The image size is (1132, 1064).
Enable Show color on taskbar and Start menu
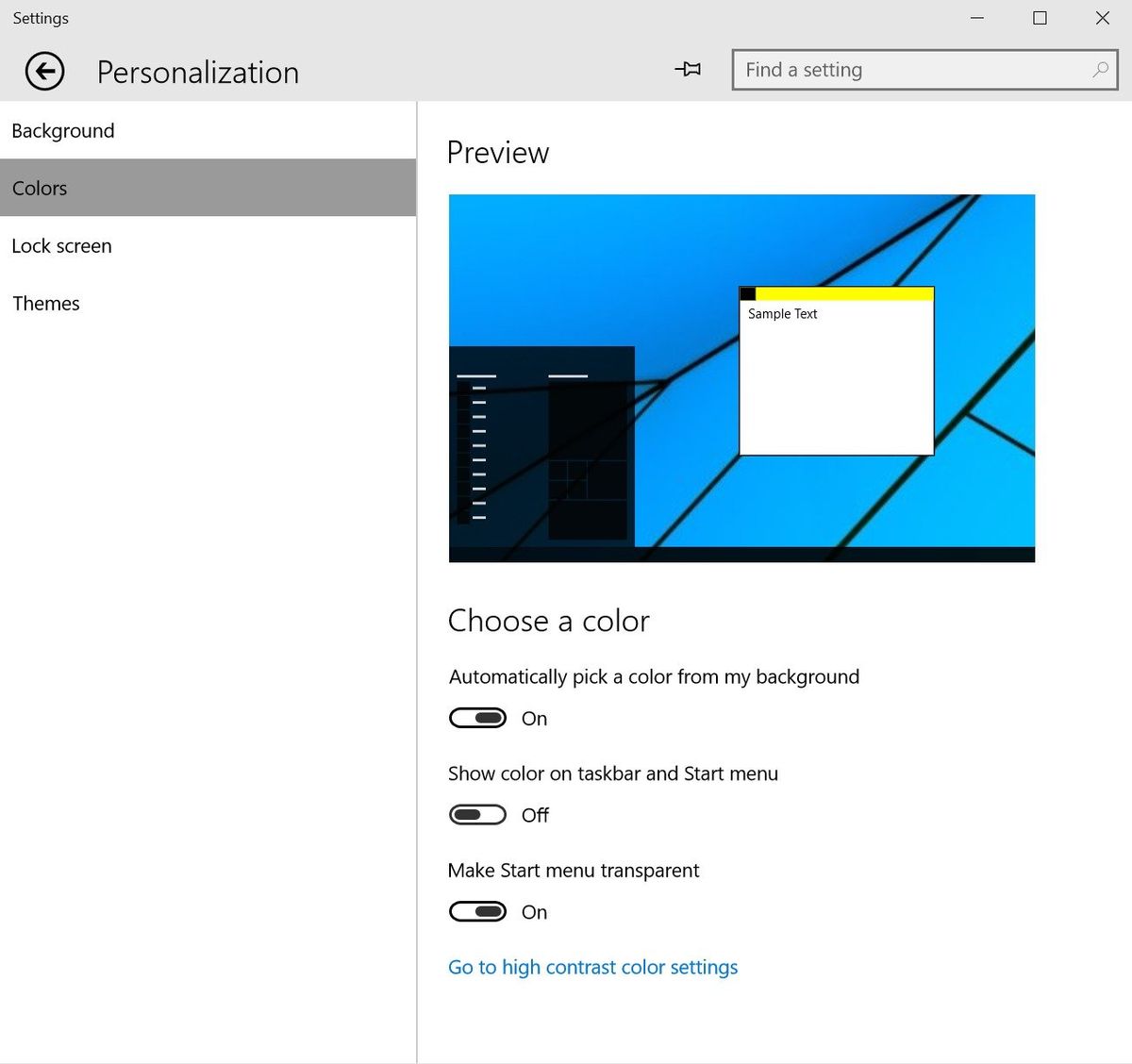(x=476, y=814)
